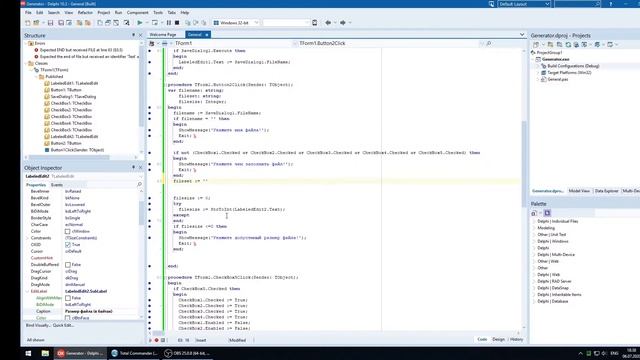This screenshot has width=640, height=360.
Task: Click the device icon beside the platform combo
Action: [315, 23]
